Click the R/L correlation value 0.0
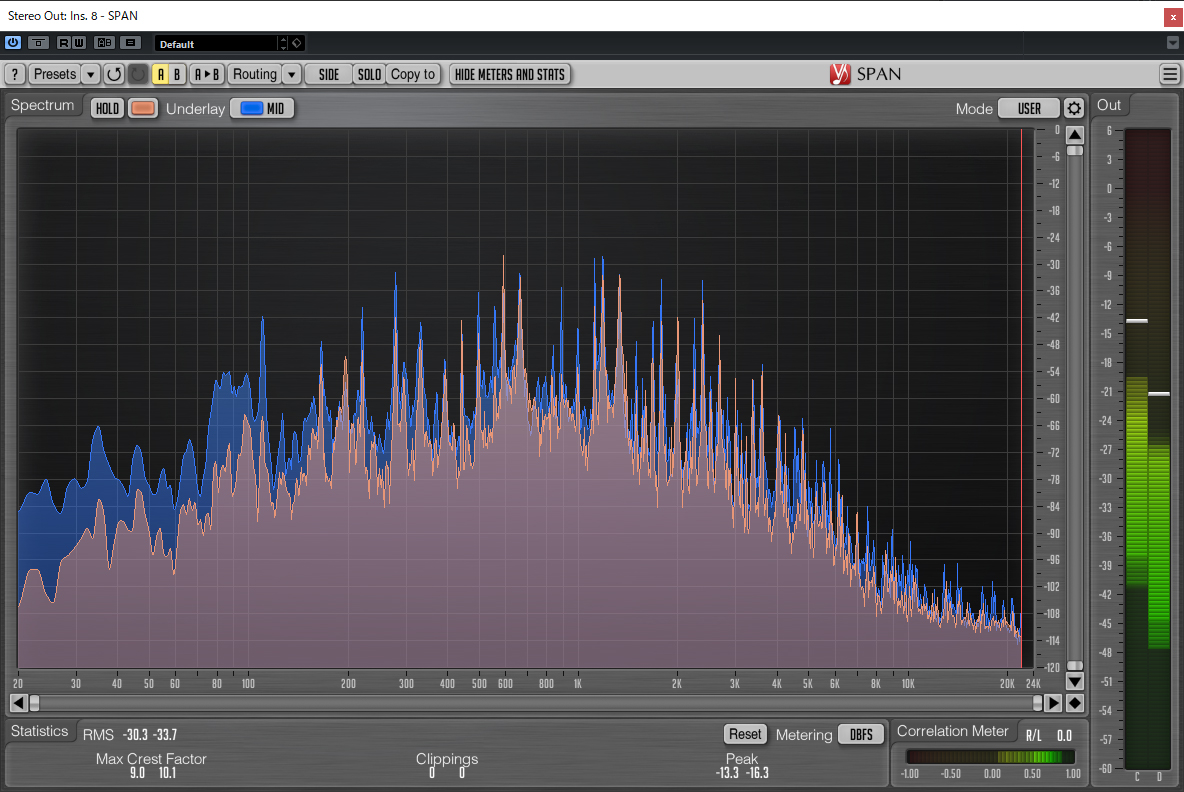1184x792 pixels. tap(1064, 735)
